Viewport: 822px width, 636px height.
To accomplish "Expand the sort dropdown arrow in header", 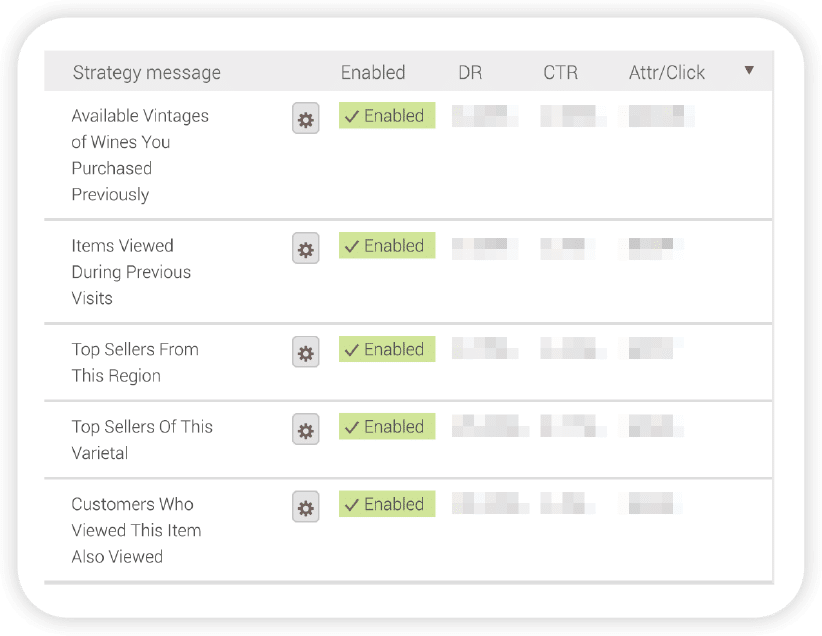I will coord(749,71).
